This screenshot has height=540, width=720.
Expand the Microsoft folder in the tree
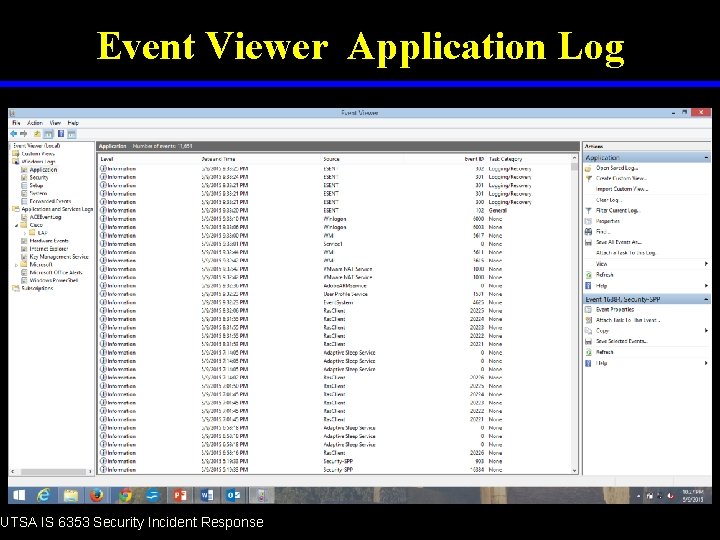pyautogui.click(x=17, y=265)
